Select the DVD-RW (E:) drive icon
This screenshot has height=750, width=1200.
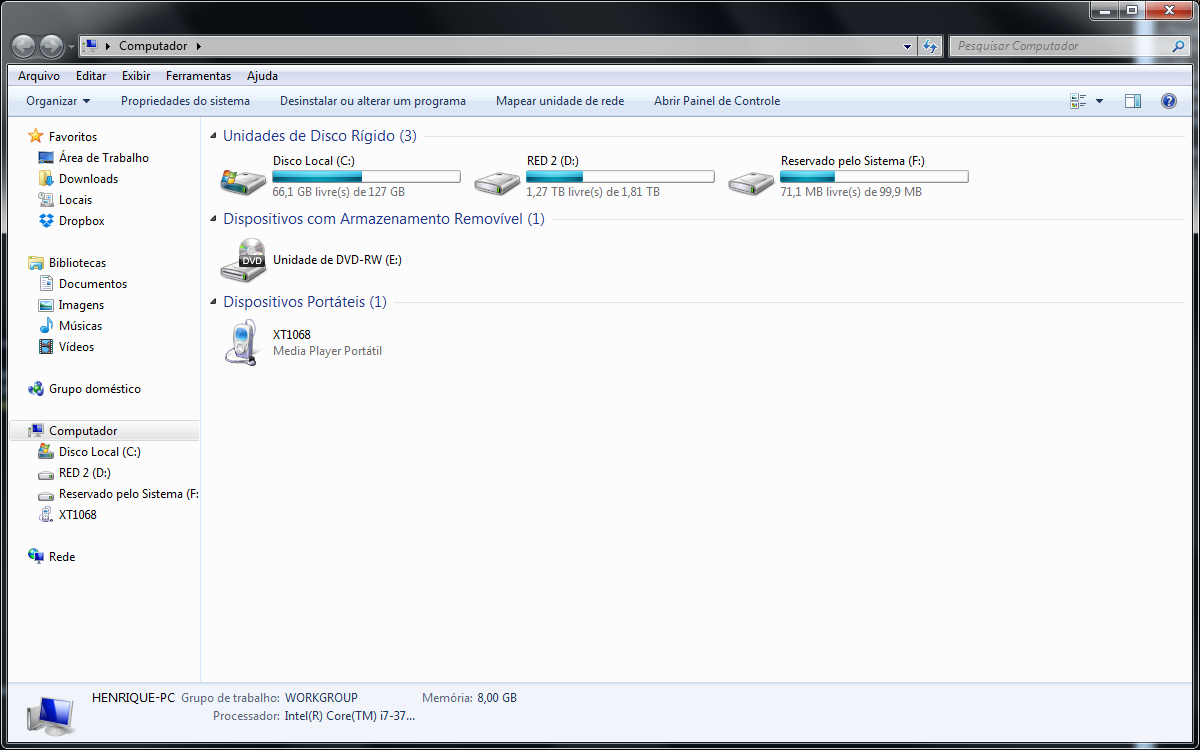pos(243,260)
